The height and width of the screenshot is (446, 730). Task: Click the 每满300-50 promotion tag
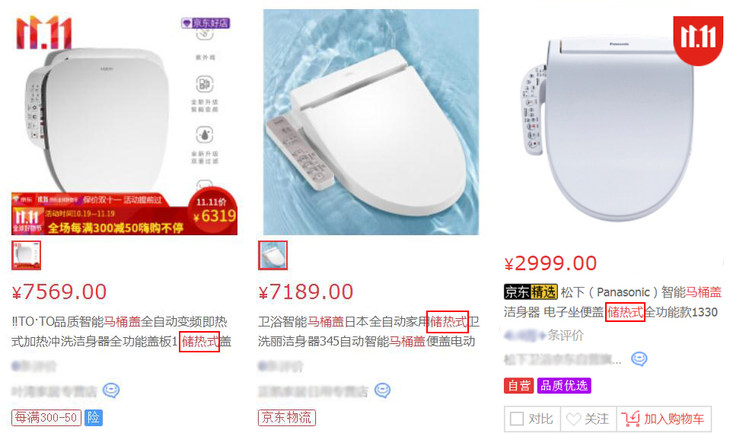click(46, 417)
